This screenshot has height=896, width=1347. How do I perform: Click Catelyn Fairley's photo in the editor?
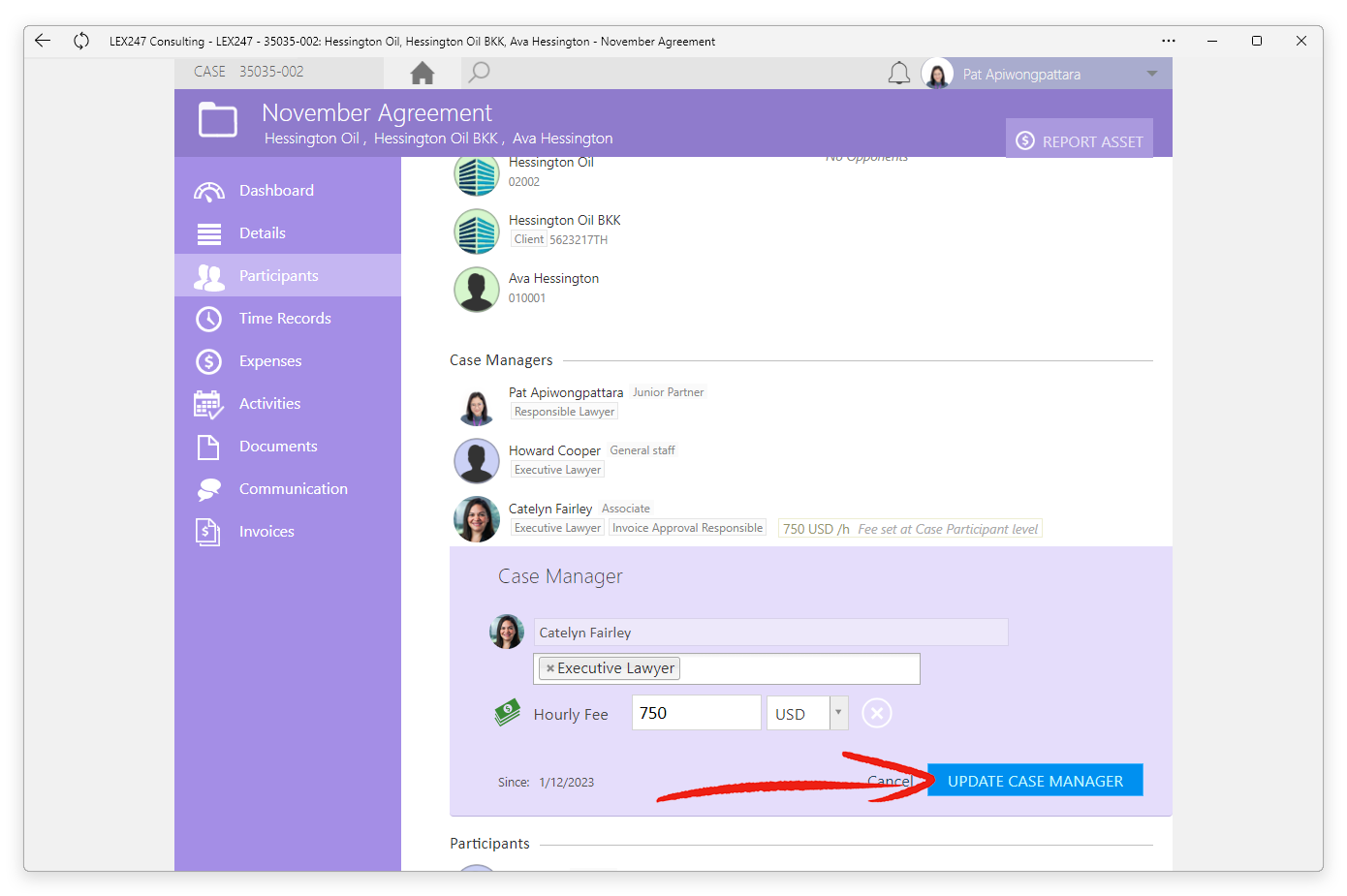[507, 632]
